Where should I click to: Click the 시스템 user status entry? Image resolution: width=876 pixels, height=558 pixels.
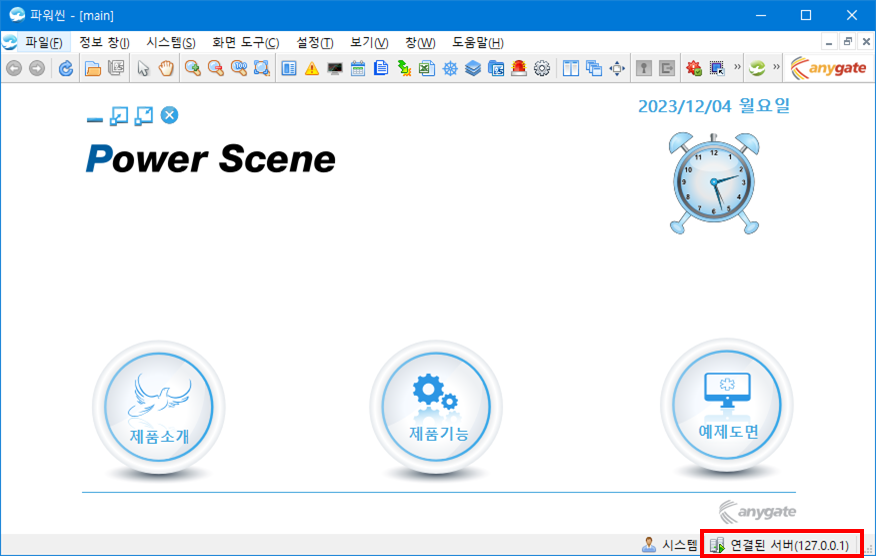click(x=669, y=545)
